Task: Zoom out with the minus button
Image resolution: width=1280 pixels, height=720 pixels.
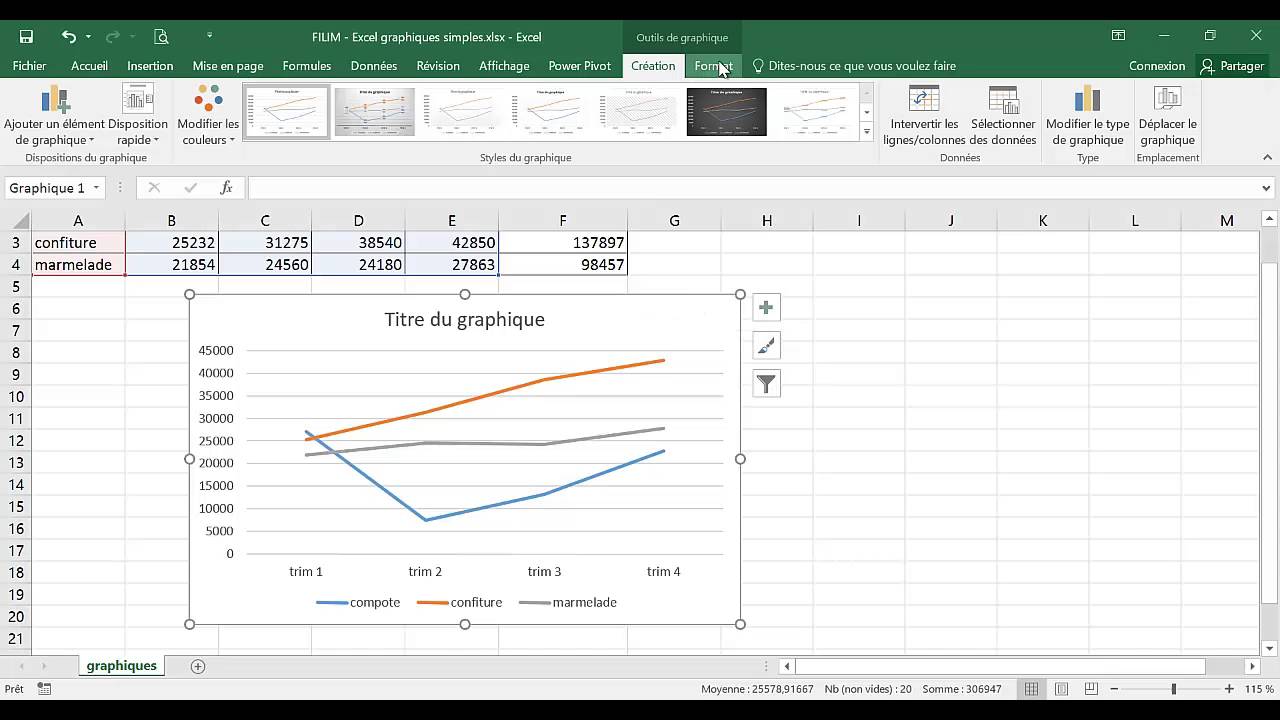Action: point(1114,689)
